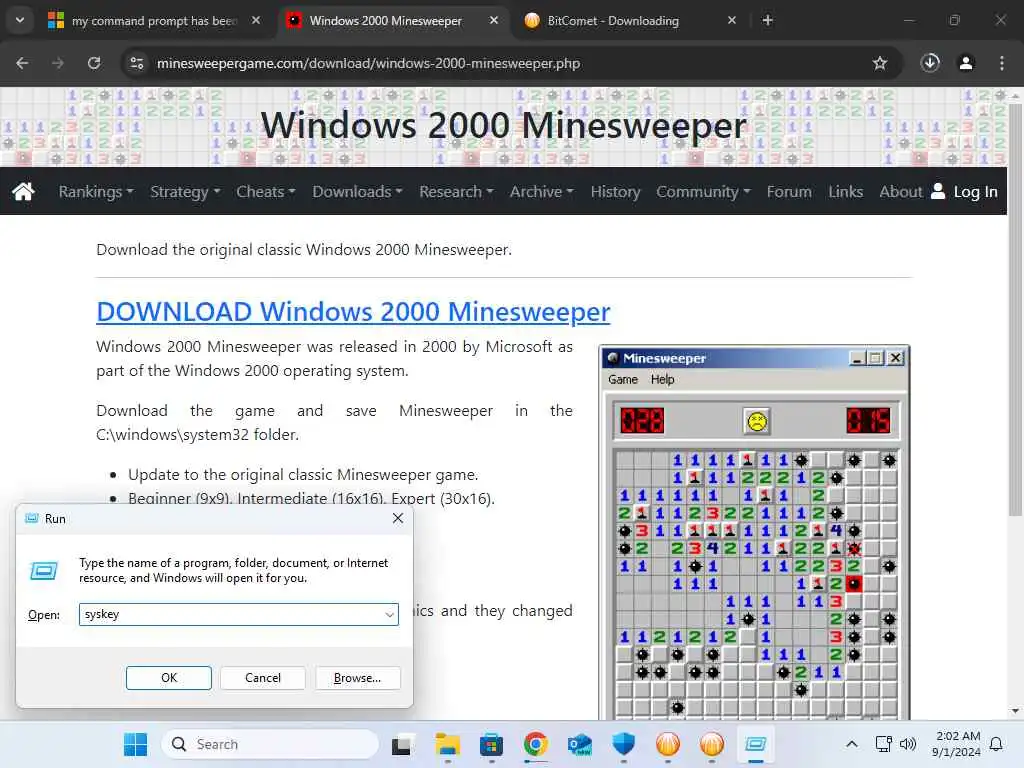The height and width of the screenshot is (768, 1024).
Task: Open the Chrome profile icon
Action: point(966,63)
